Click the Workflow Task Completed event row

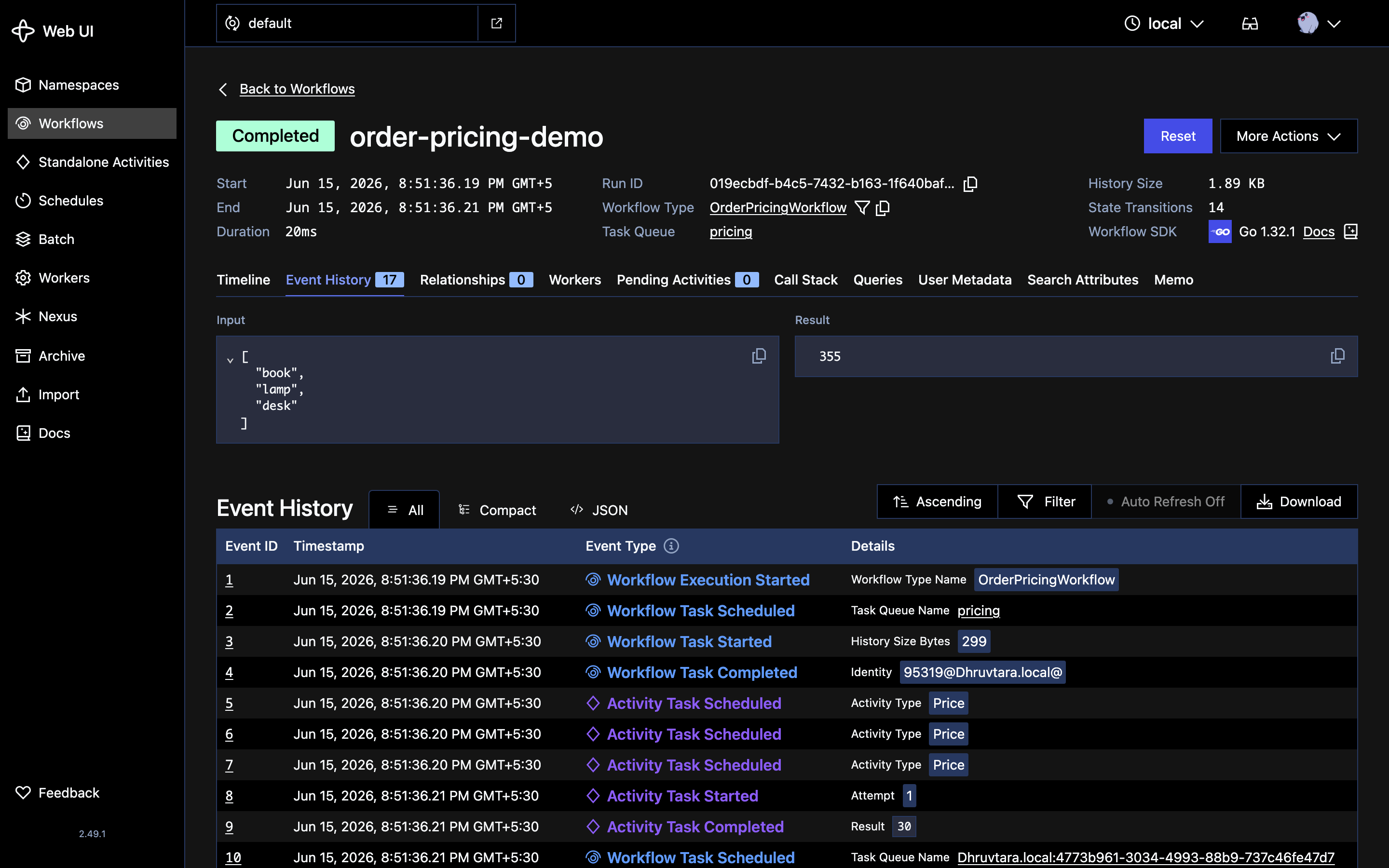[787, 672]
